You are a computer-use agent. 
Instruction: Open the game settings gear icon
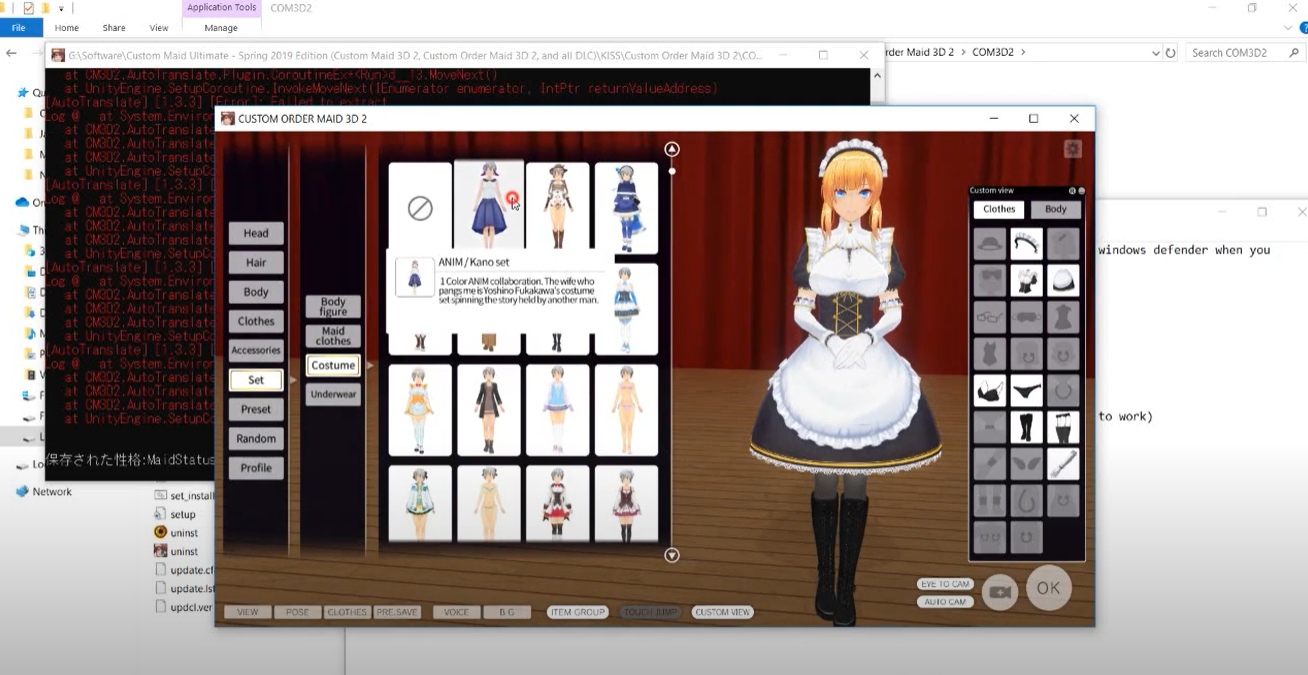tap(1073, 149)
